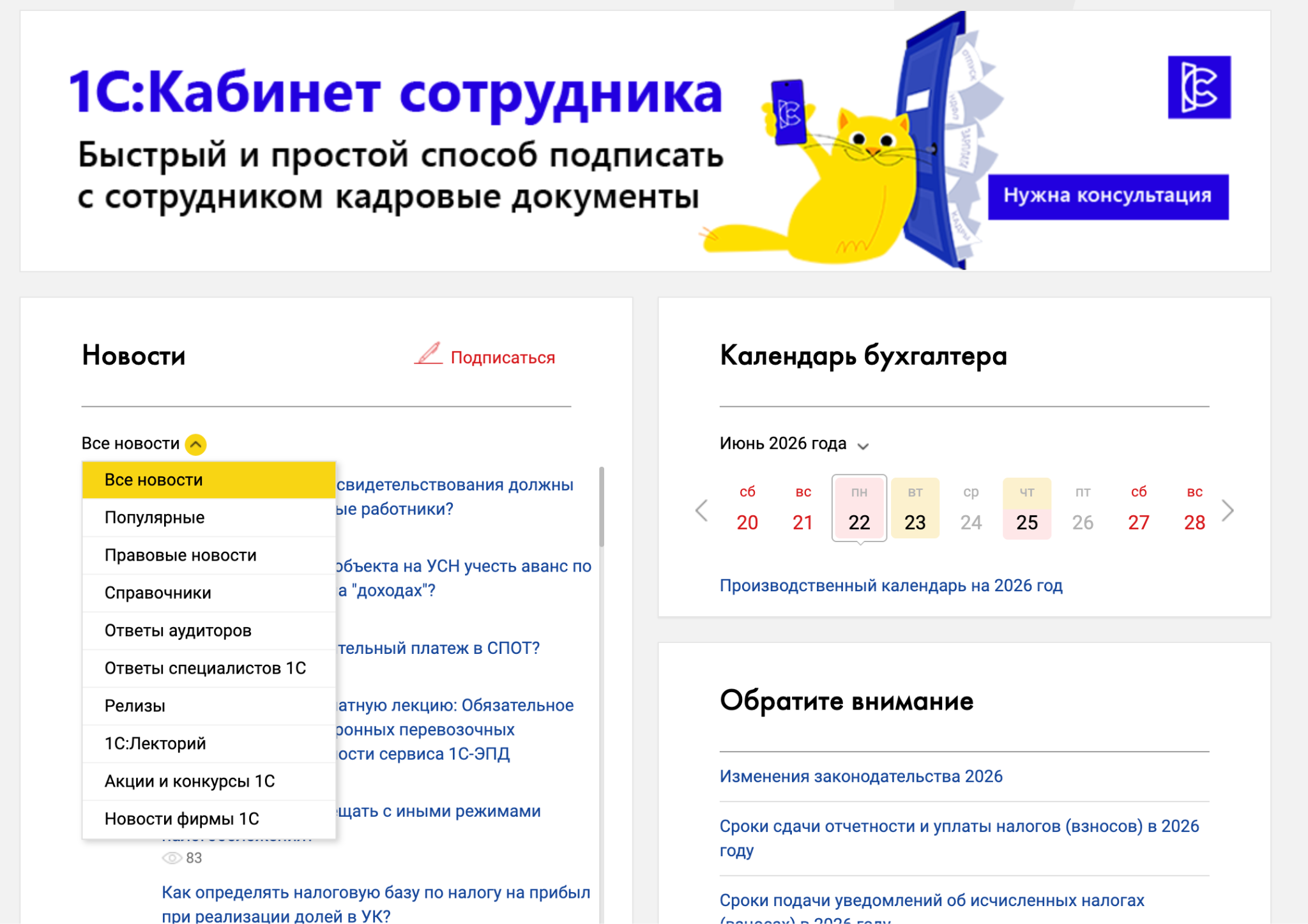Viewport: 1308px width, 924px height.
Task: Click Нужна консультация button
Action: [x=1108, y=197]
